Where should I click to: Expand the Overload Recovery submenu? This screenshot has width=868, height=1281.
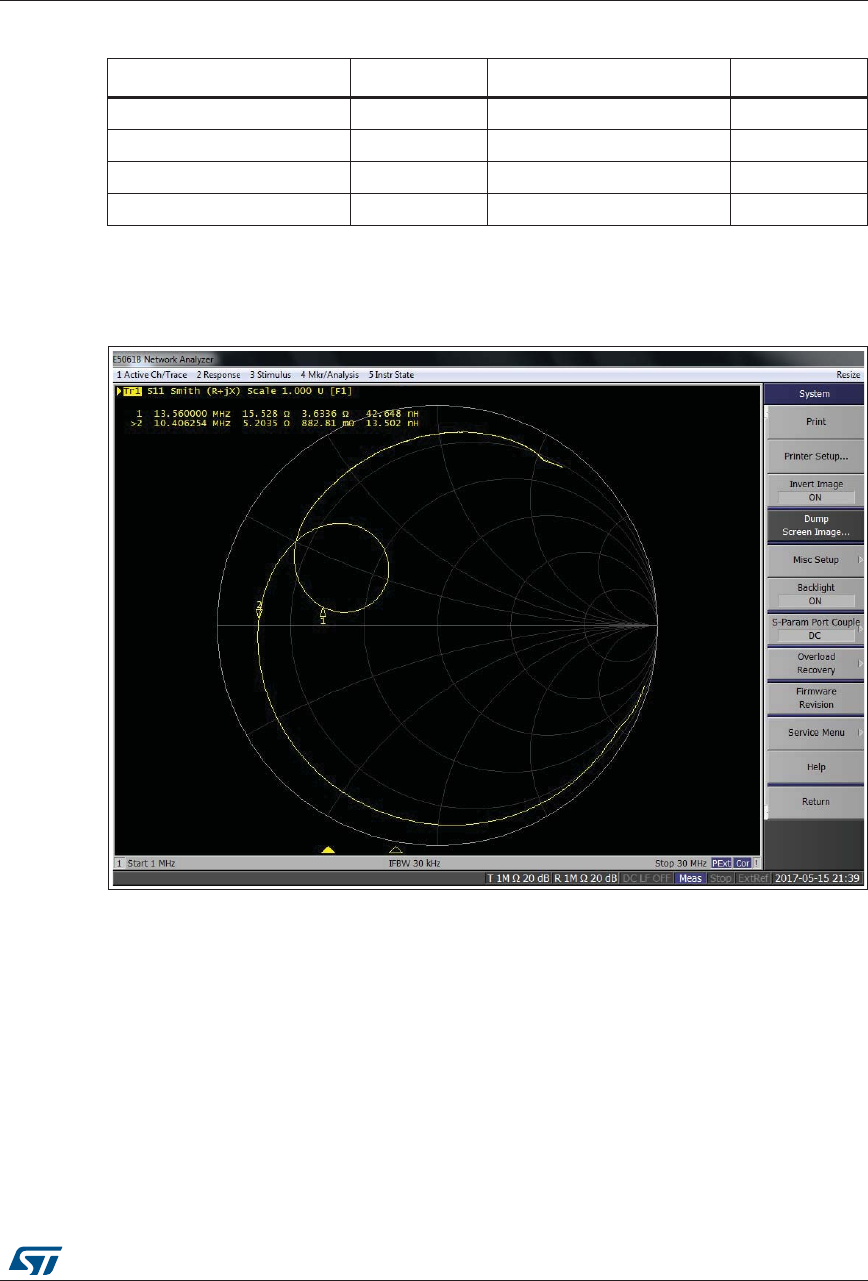(x=815, y=663)
